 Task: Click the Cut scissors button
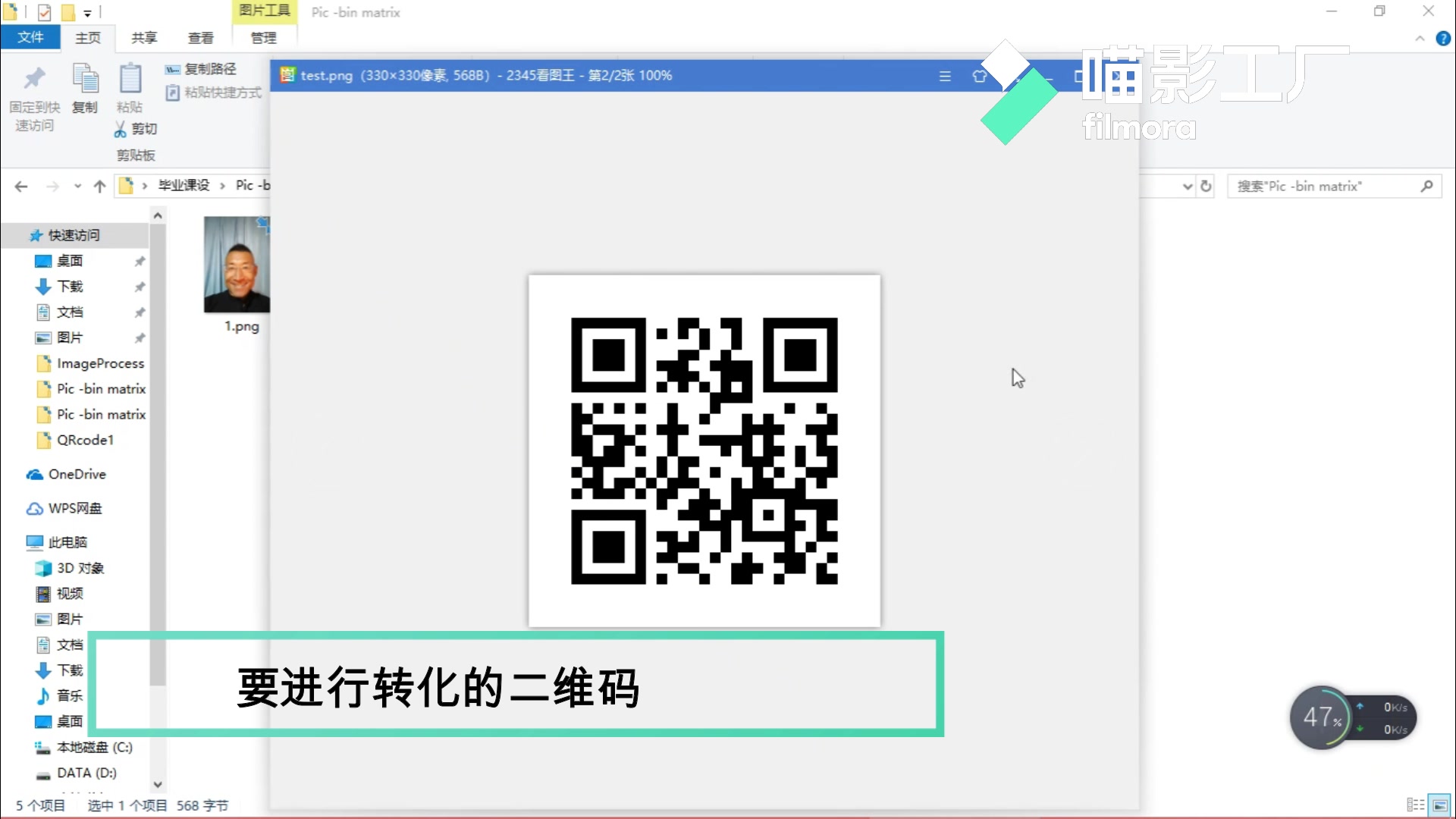point(136,129)
